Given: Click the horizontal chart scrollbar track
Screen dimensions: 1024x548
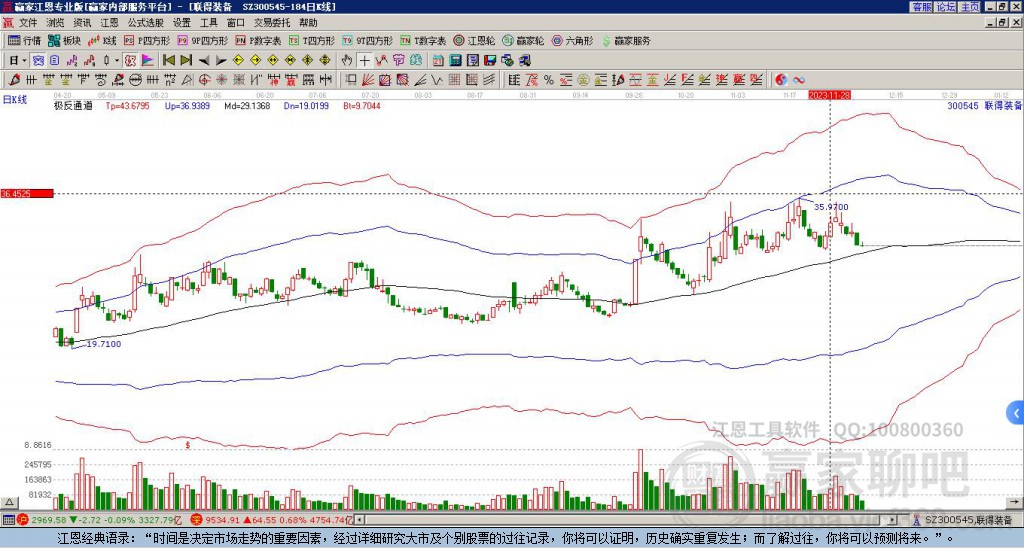Looking at the screenshot, I should click(x=627, y=520).
